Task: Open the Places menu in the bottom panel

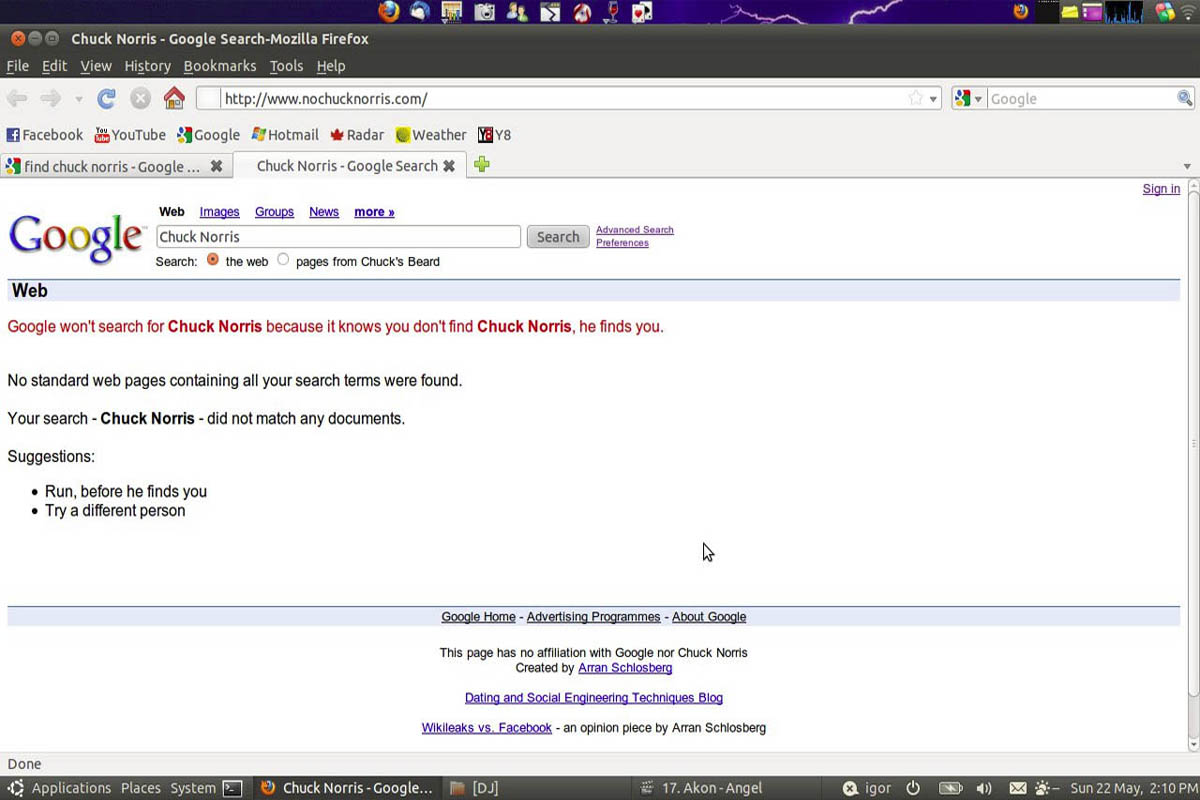Action: tap(140, 788)
